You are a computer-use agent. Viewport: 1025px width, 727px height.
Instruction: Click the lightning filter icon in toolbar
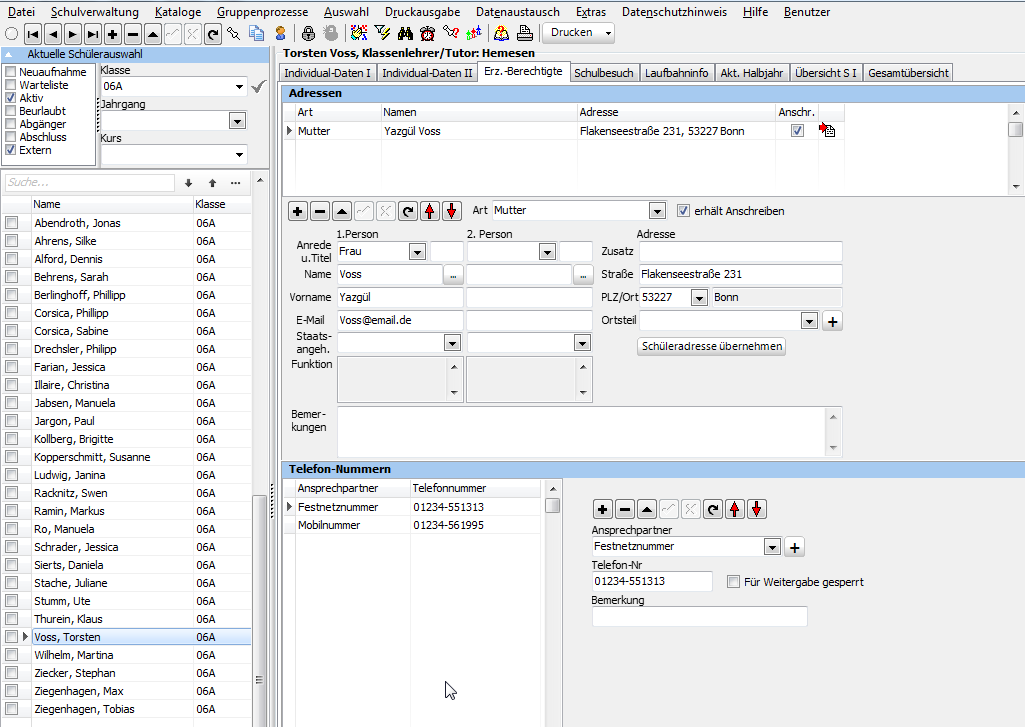coord(382,33)
